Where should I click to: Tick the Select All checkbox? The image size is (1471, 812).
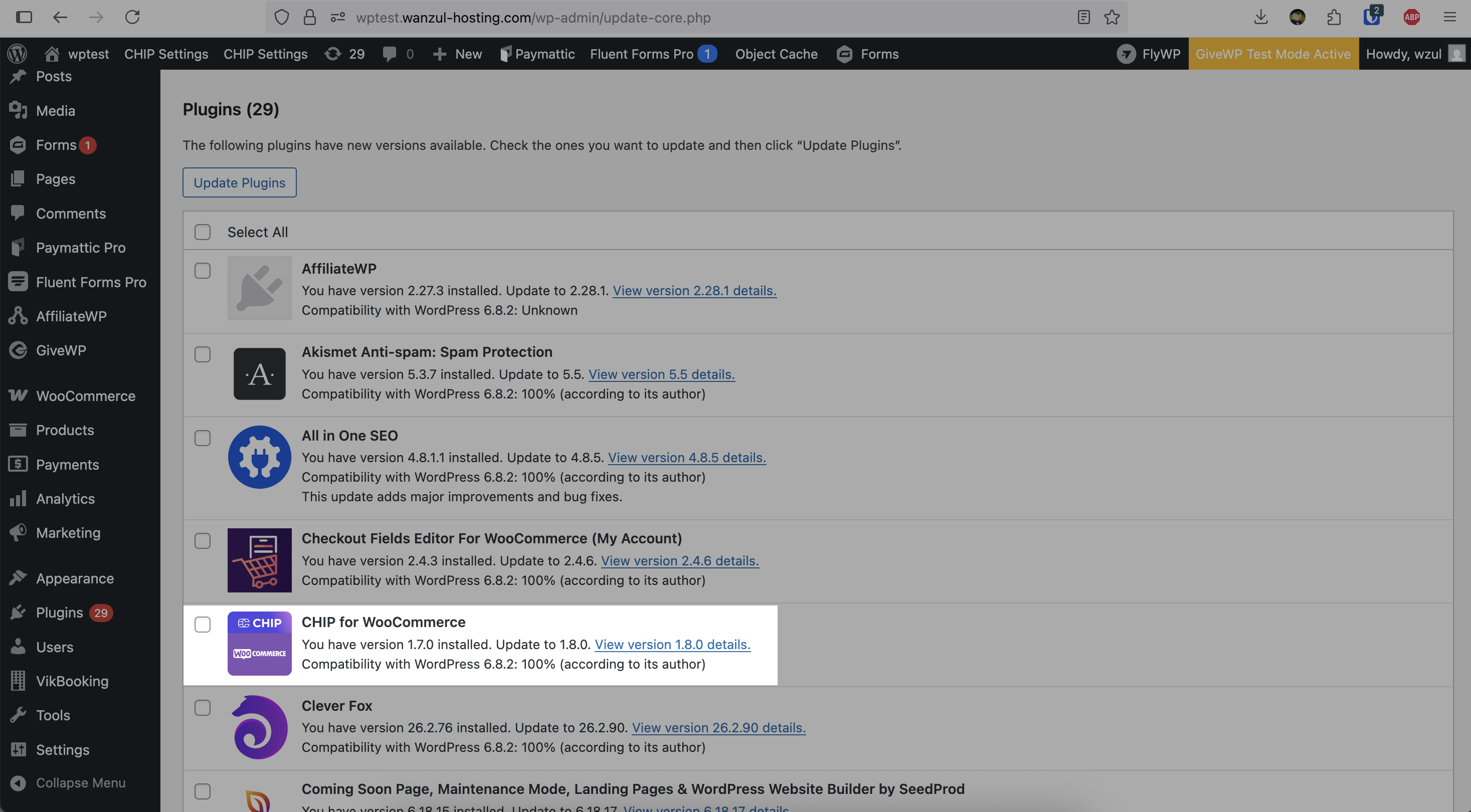pos(202,232)
